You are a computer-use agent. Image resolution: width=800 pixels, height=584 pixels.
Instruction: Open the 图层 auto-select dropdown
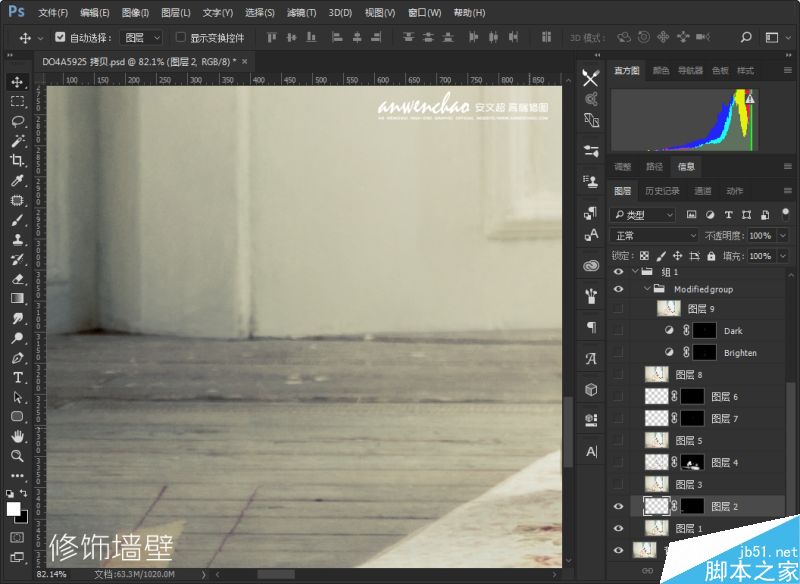click(142, 38)
